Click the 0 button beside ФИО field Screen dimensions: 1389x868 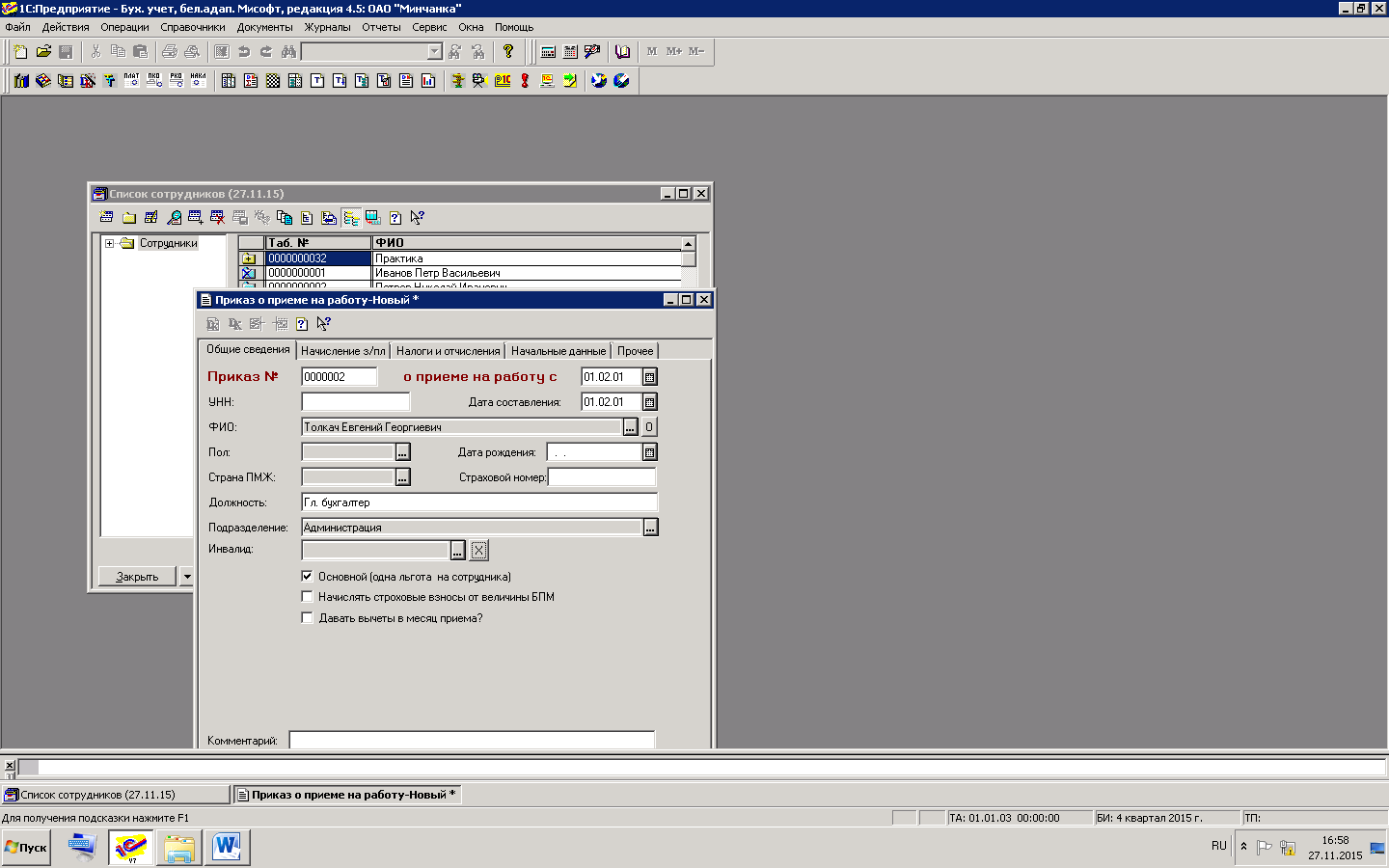click(649, 427)
